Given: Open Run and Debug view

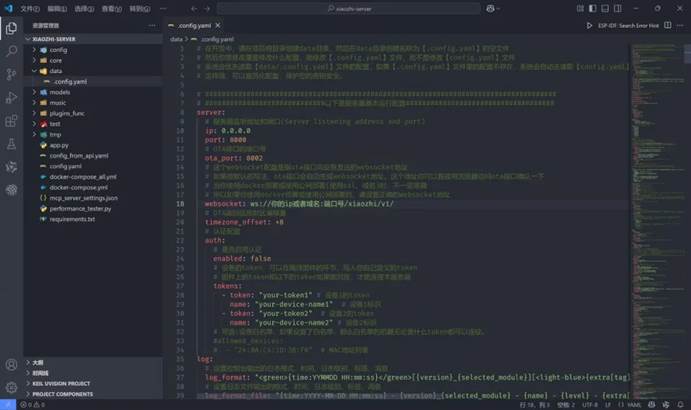Looking at the screenshot, I should coord(11,97).
